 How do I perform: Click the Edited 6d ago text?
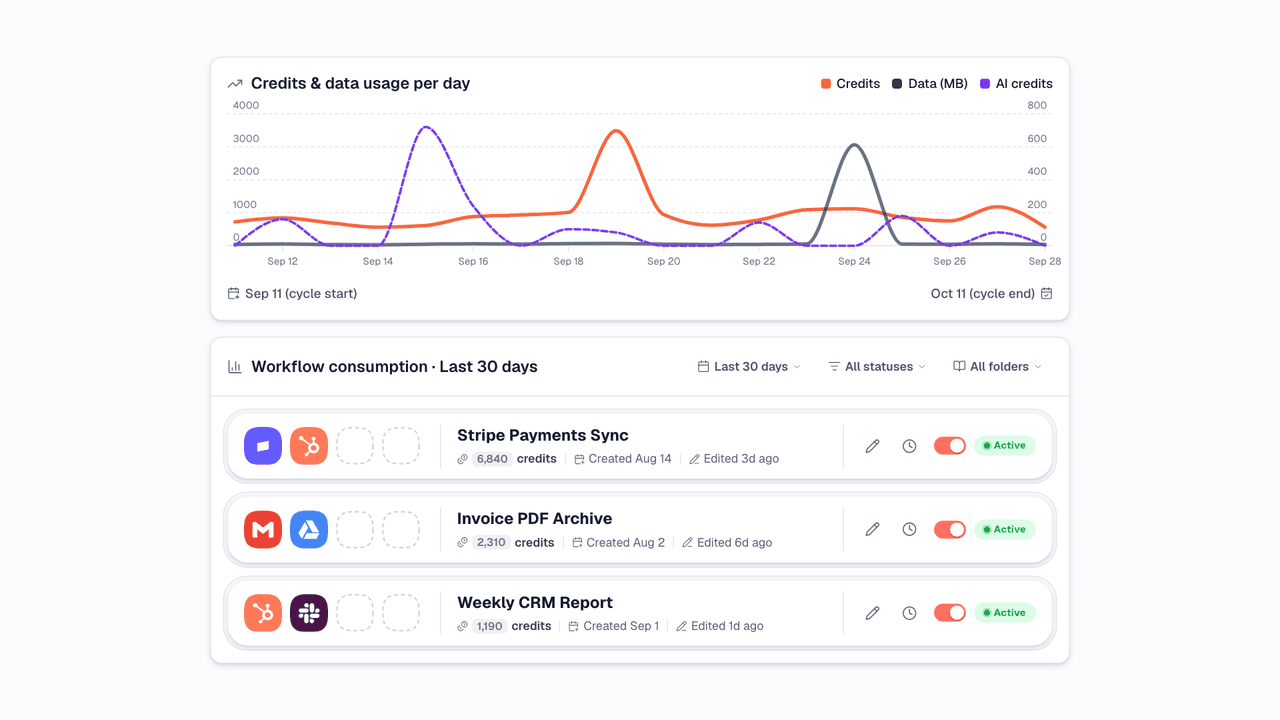pyautogui.click(x=735, y=542)
